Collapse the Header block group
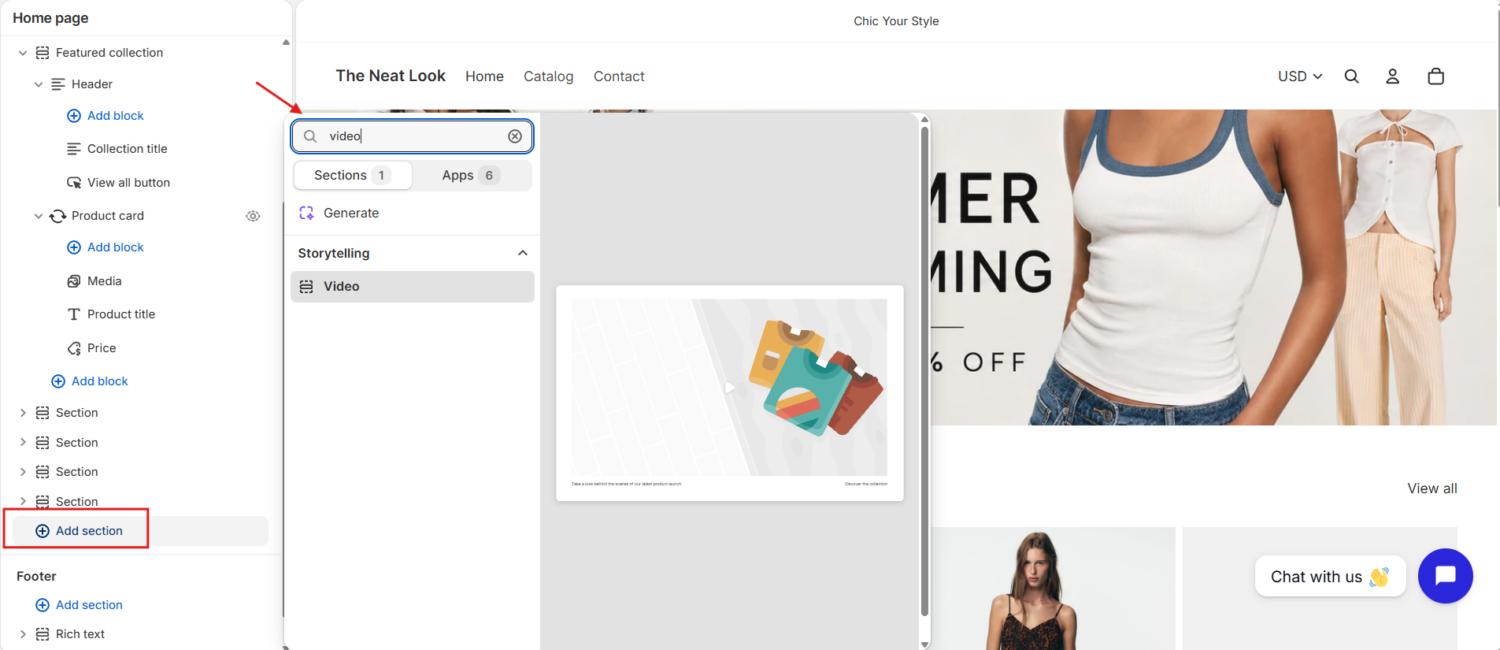1500x650 pixels. (x=39, y=85)
